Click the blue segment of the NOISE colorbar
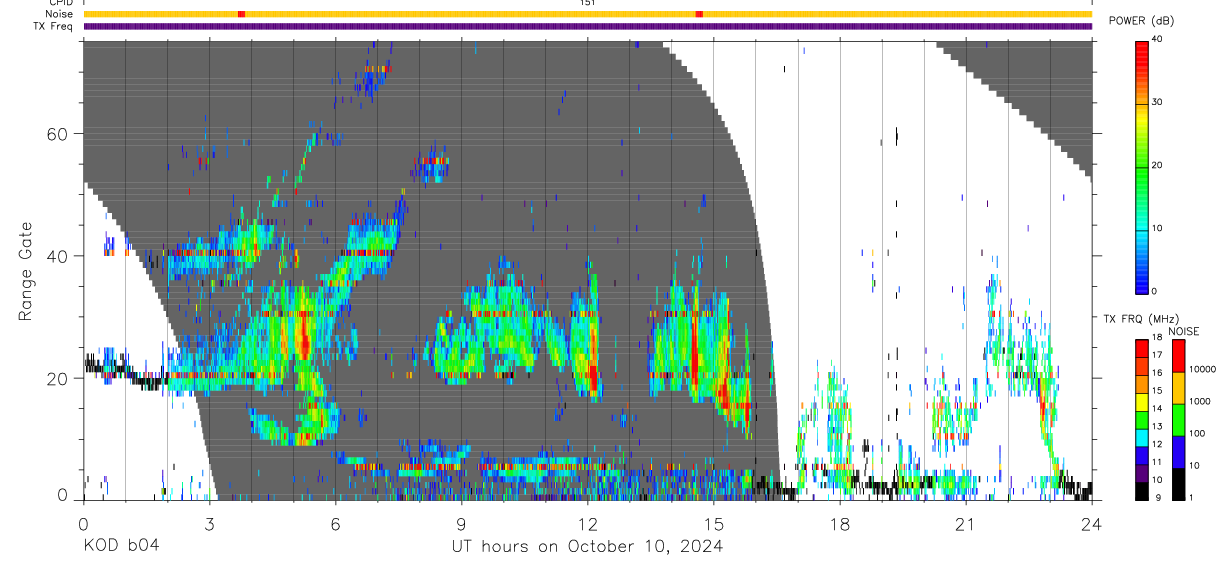This screenshot has width=1228, height=567. [1179, 452]
